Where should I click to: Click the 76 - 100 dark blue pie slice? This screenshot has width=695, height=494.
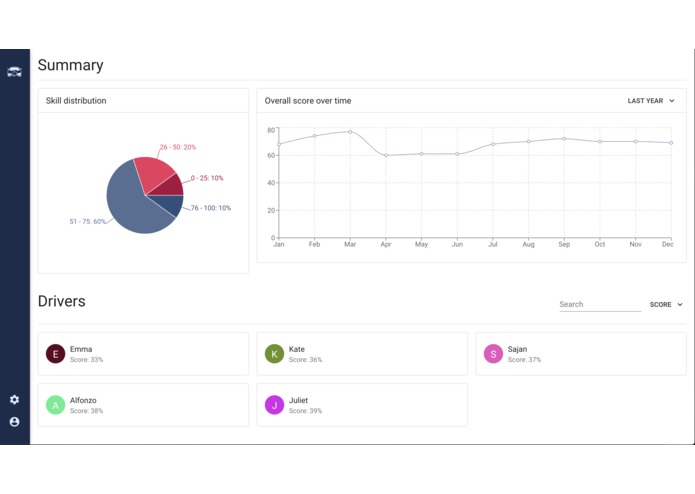click(x=171, y=203)
